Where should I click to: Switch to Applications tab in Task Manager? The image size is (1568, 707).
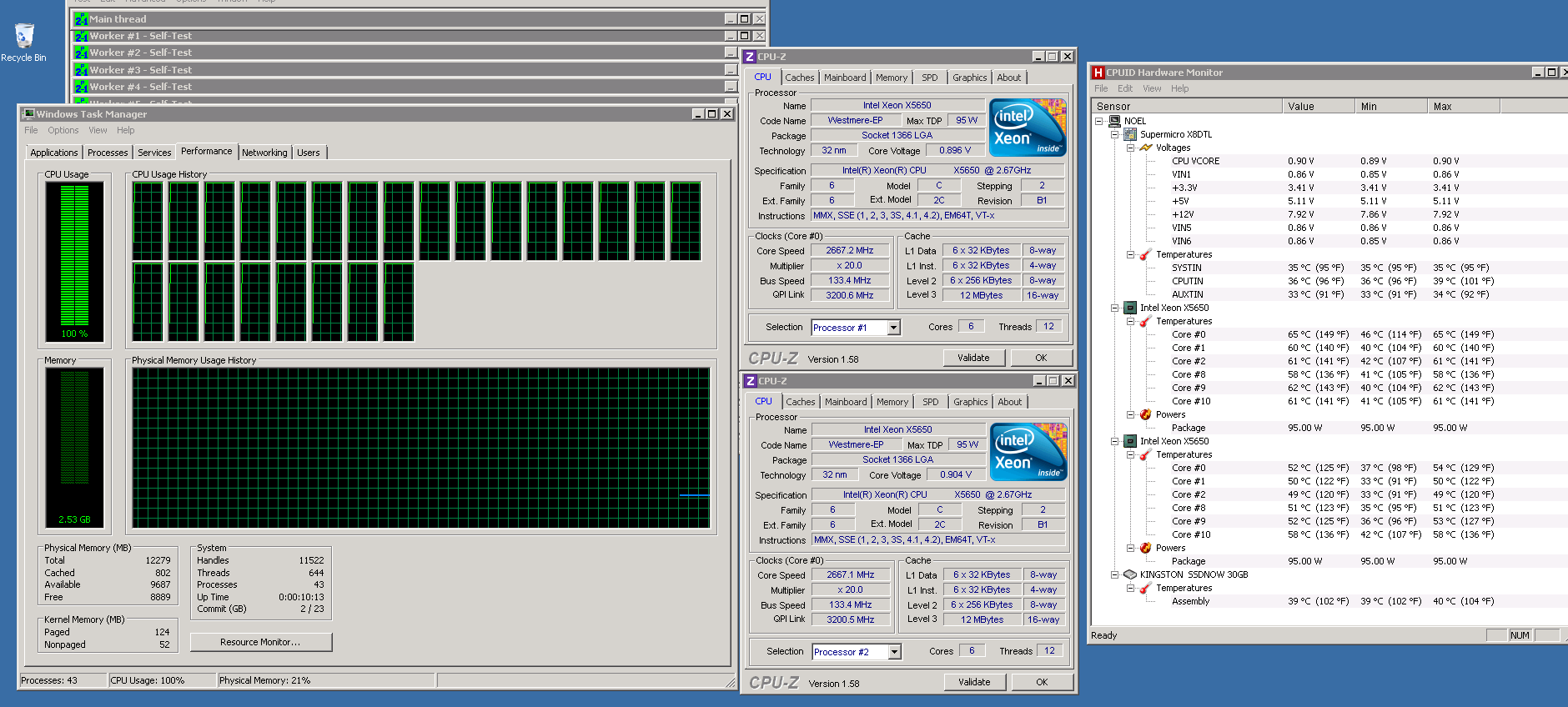tap(53, 153)
